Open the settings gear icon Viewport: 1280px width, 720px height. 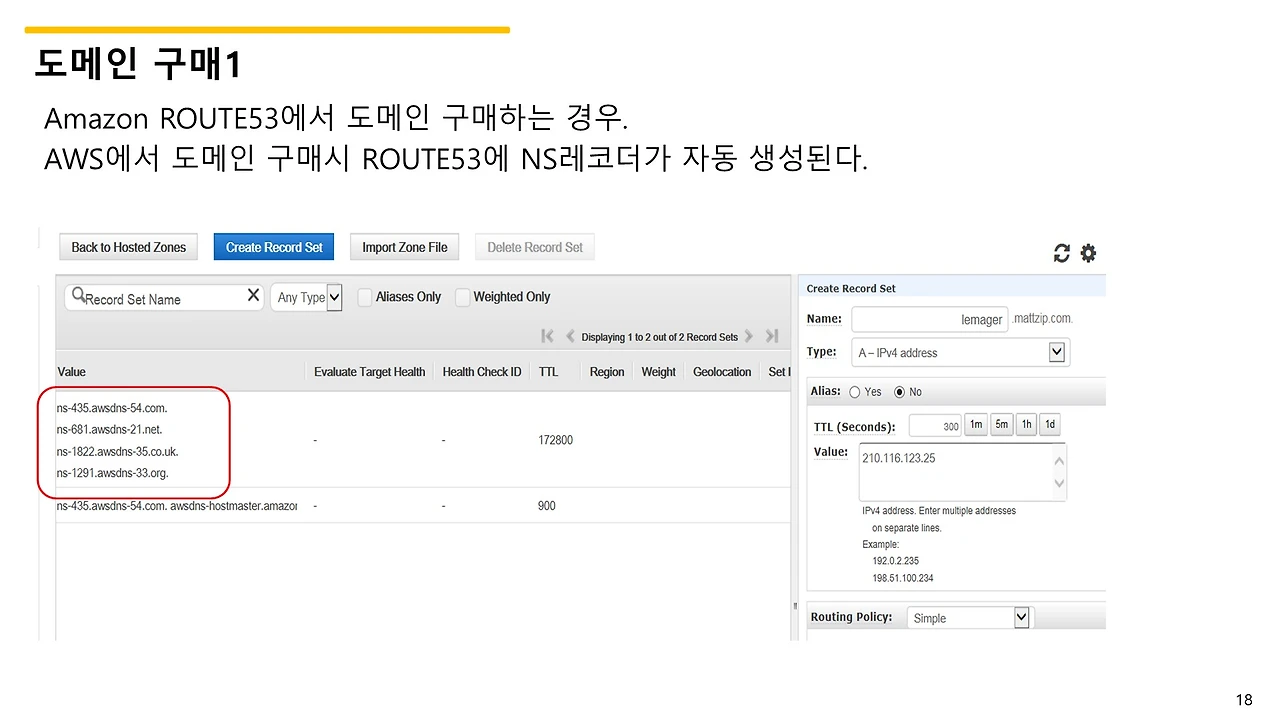[x=1088, y=254]
